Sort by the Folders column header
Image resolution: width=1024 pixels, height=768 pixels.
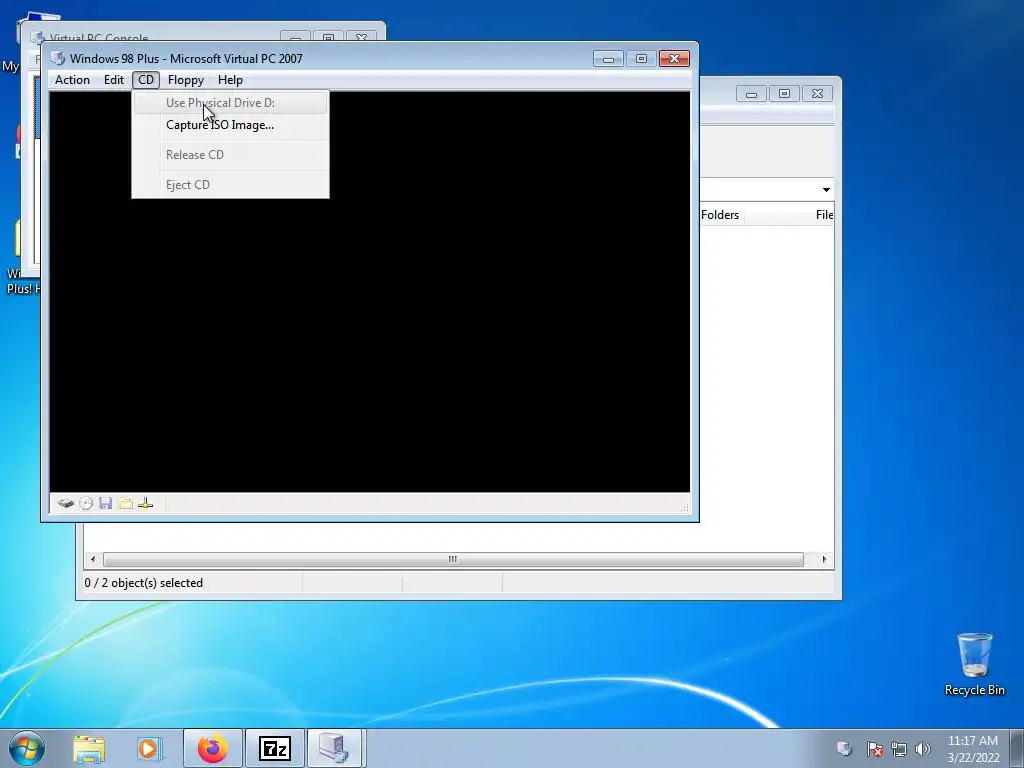point(720,215)
